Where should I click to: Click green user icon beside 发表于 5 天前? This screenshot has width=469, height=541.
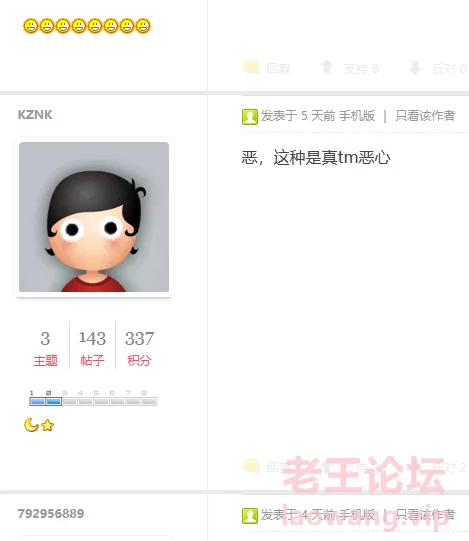(250, 117)
